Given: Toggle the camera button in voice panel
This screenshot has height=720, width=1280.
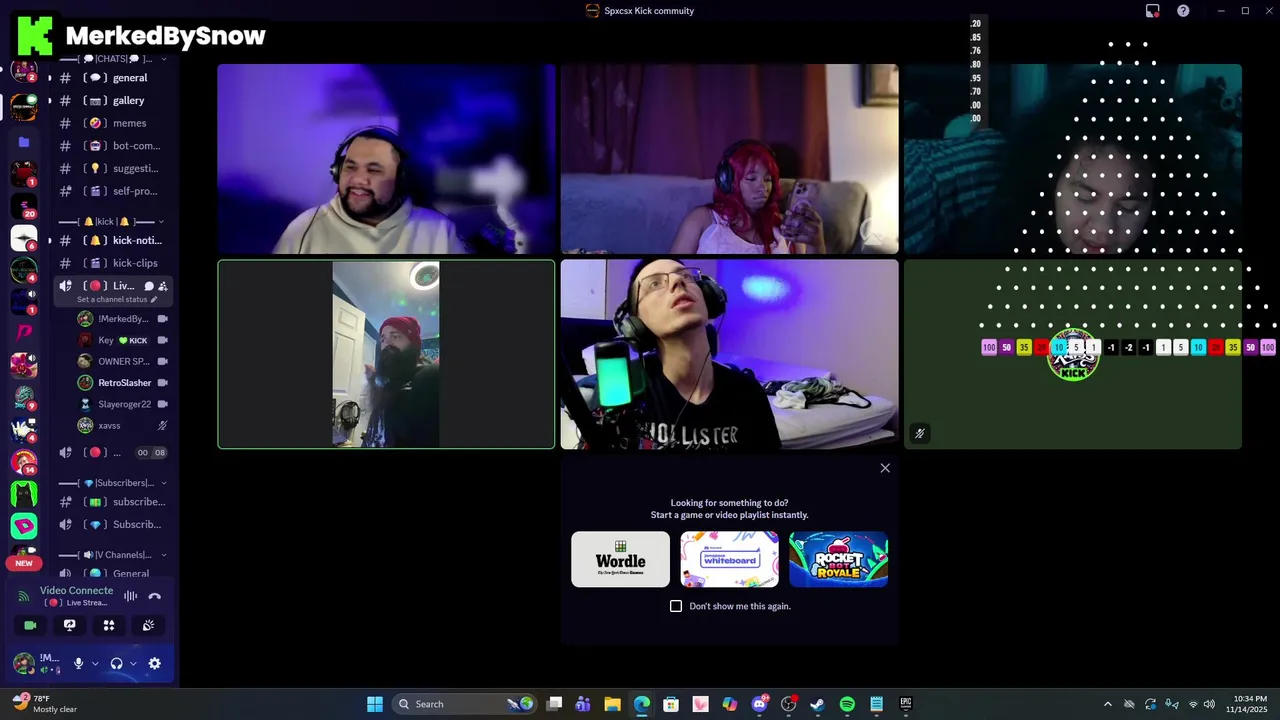Looking at the screenshot, I should click(30, 625).
